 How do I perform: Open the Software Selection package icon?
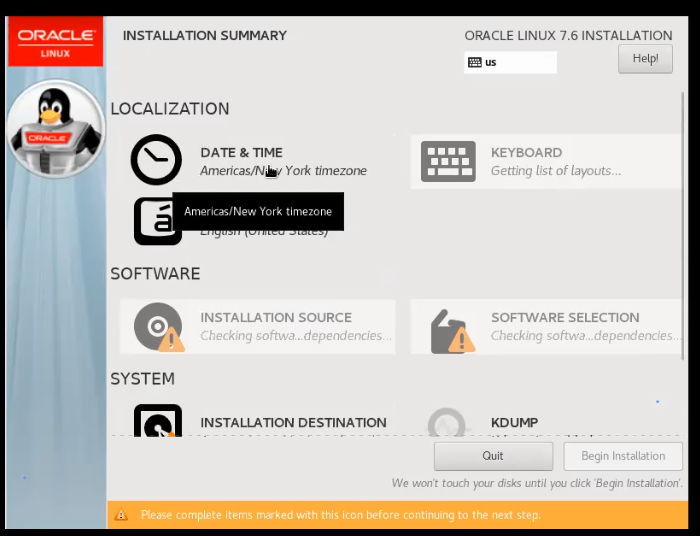[x=452, y=332]
